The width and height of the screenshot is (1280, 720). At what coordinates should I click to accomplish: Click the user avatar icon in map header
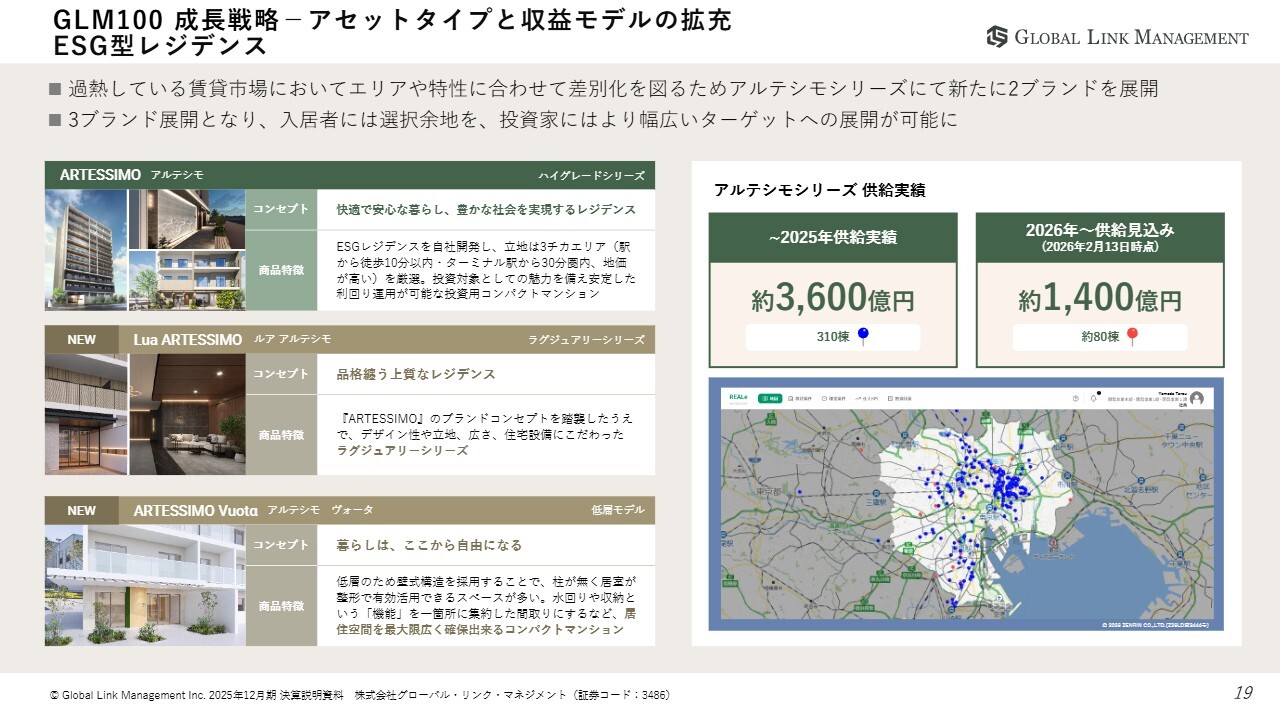coord(1196,398)
